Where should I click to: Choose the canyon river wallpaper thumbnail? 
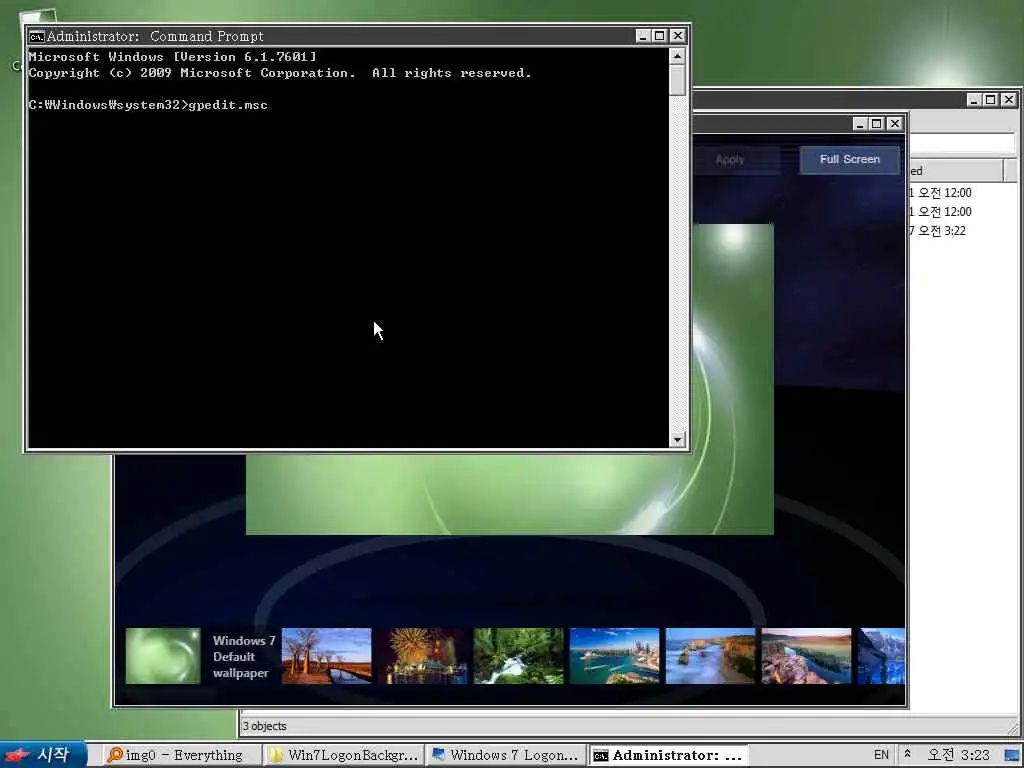(x=807, y=656)
